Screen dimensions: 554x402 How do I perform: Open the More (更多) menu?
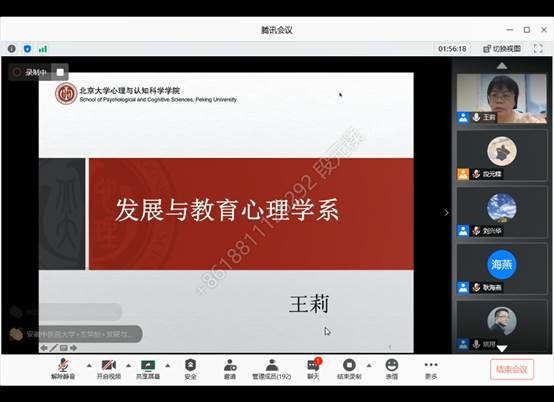431,369
